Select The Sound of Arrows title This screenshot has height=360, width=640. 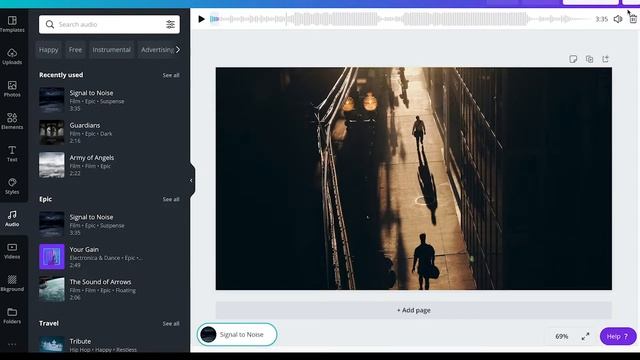pos(100,282)
